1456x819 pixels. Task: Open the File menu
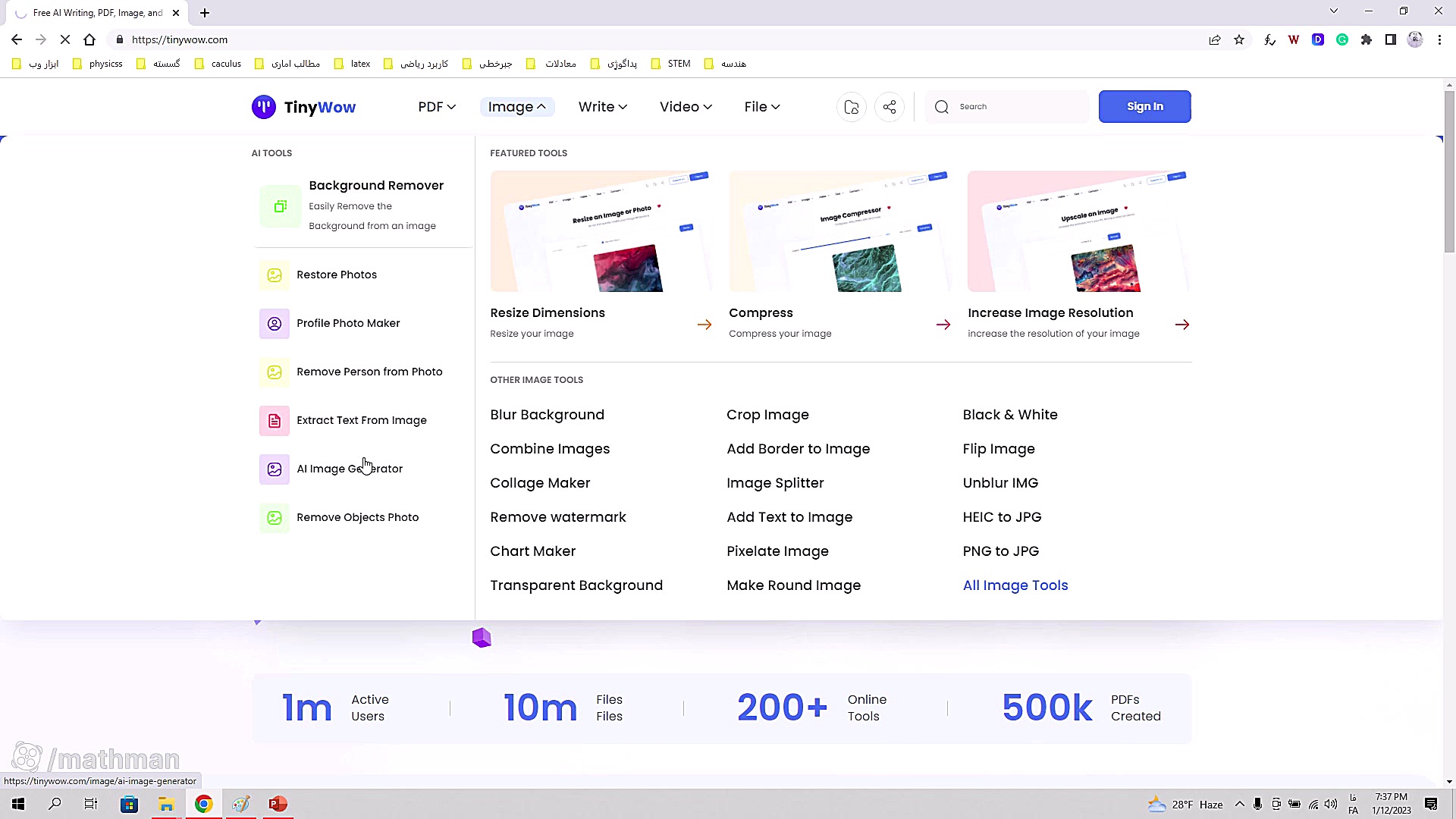(x=762, y=107)
